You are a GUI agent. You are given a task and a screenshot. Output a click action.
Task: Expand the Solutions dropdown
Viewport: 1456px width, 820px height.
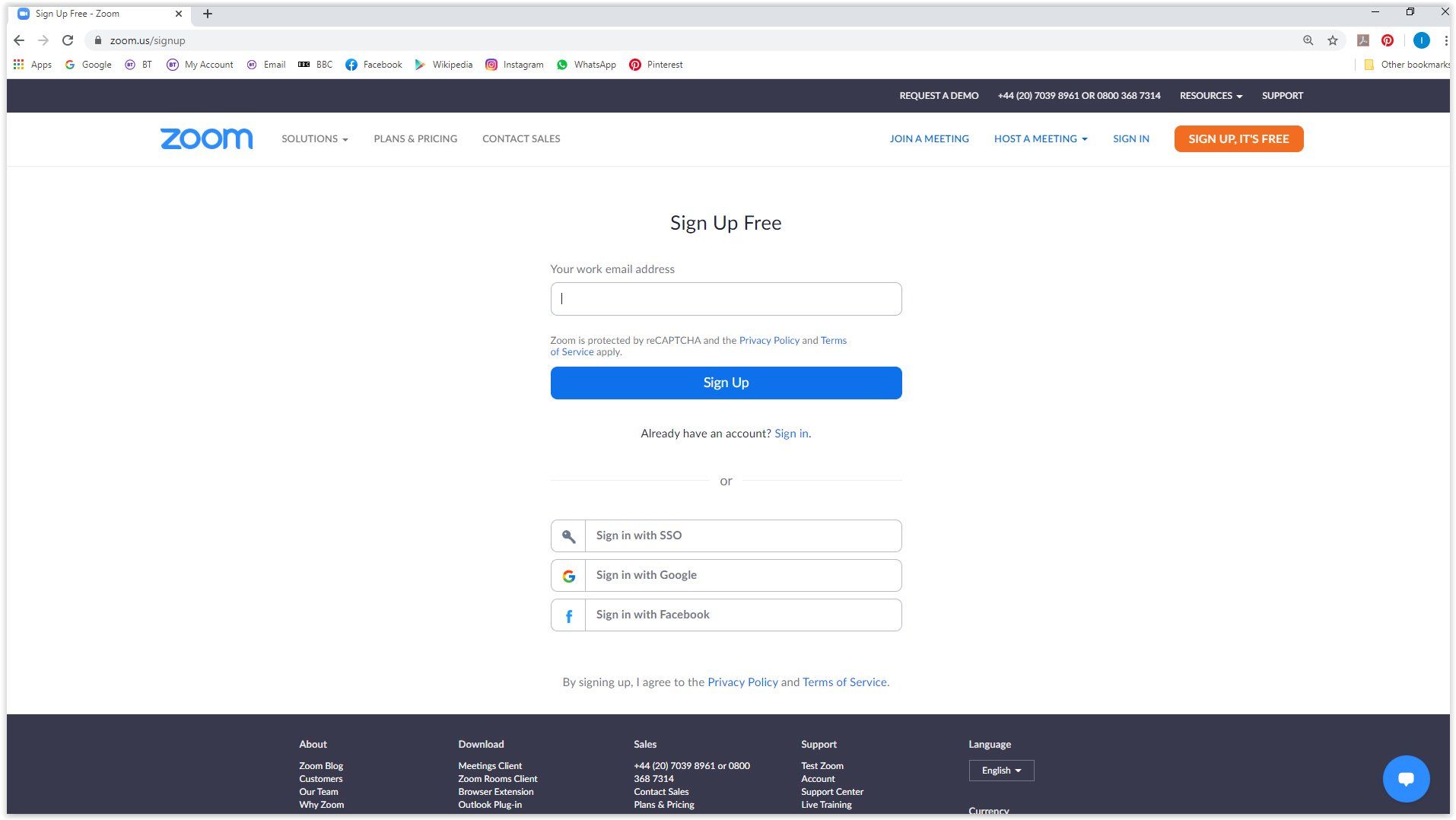(315, 138)
